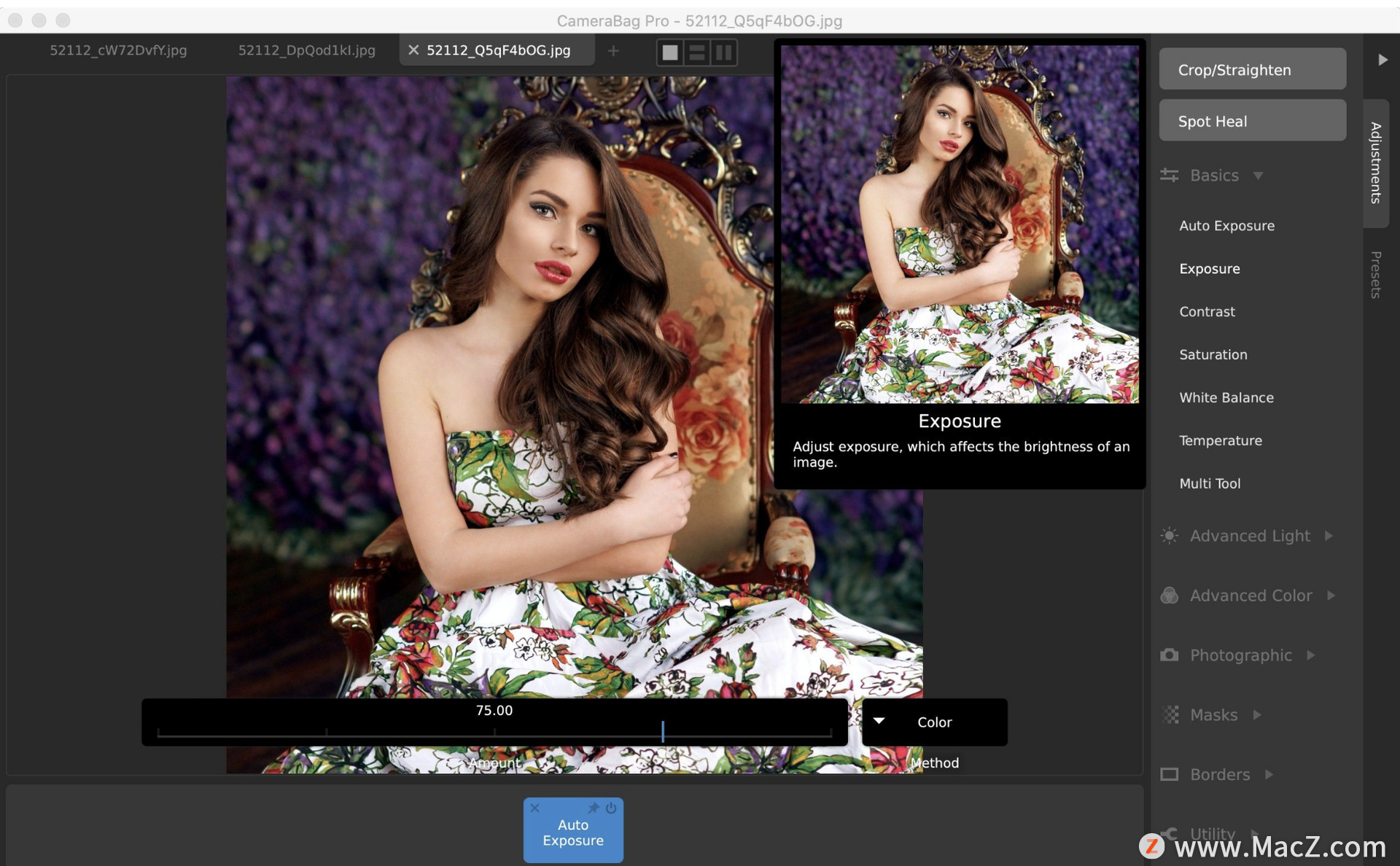1400x866 pixels.
Task: Click the Masks section label
Action: 1213,715
